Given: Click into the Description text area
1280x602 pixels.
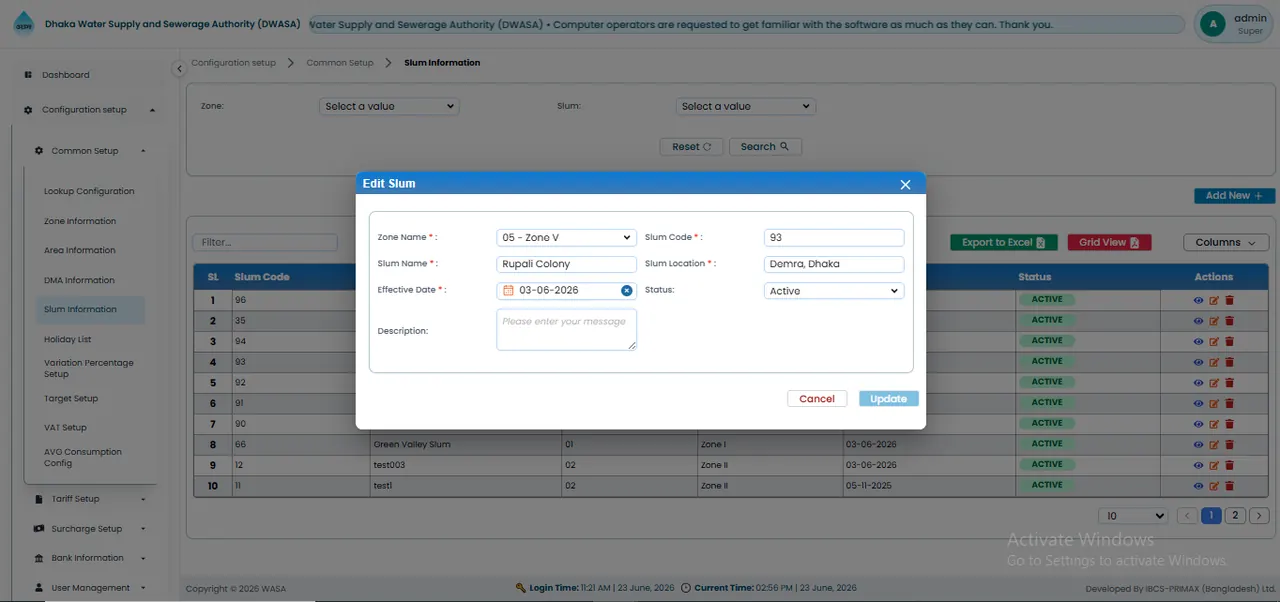Looking at the screenshot, I should pos(566,330).
